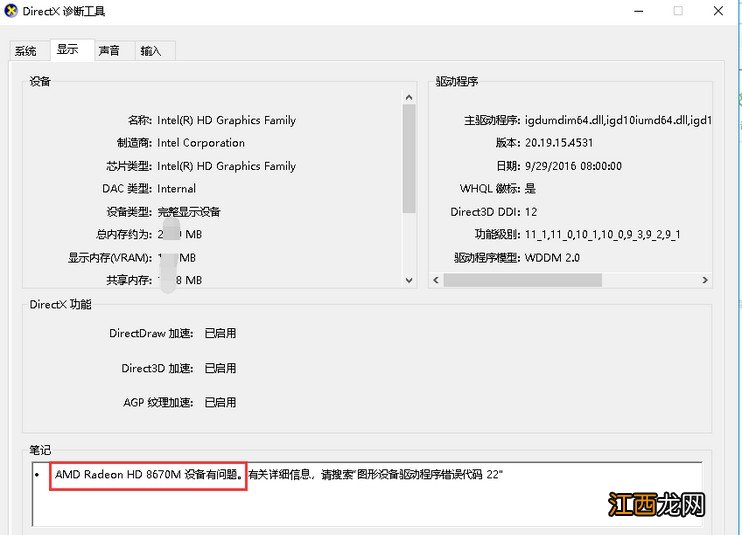Click the device list scroll down arrow
This screenshot has height=535, width=742.
tap(409, 281)
